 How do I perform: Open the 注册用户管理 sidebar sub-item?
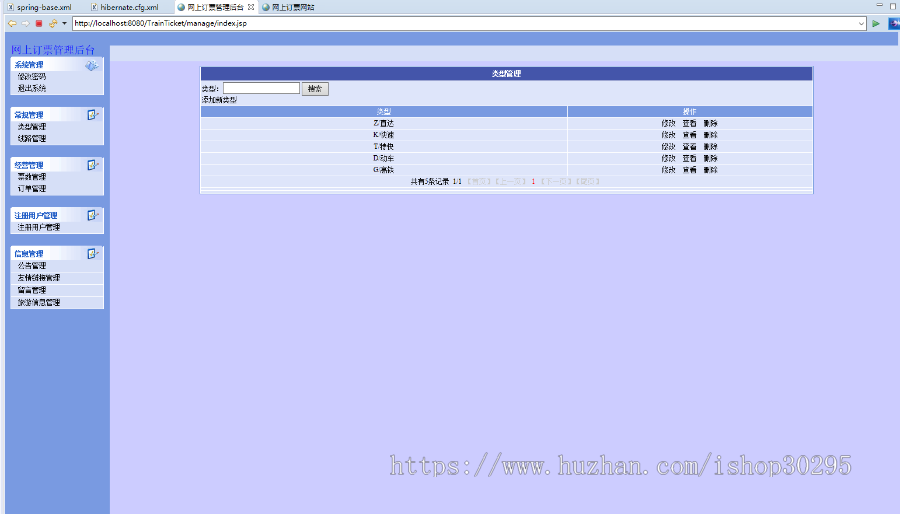38,227
